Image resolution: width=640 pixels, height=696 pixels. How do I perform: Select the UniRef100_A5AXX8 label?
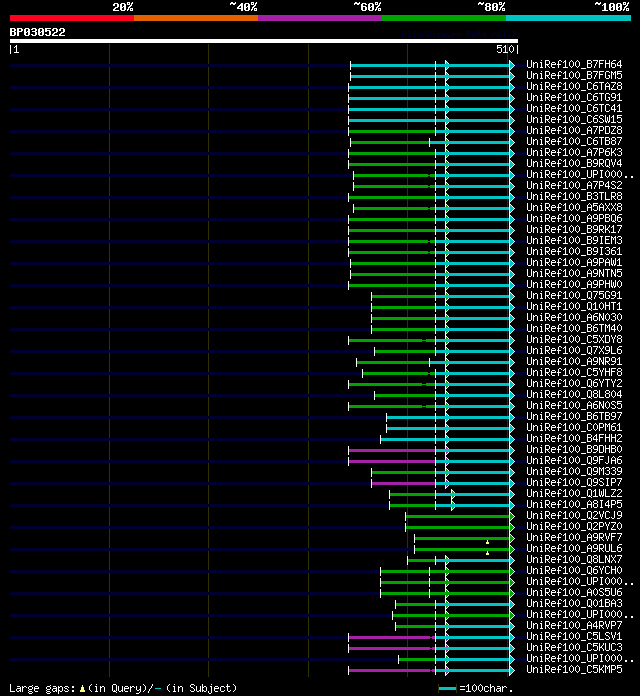tap(574, 207)
